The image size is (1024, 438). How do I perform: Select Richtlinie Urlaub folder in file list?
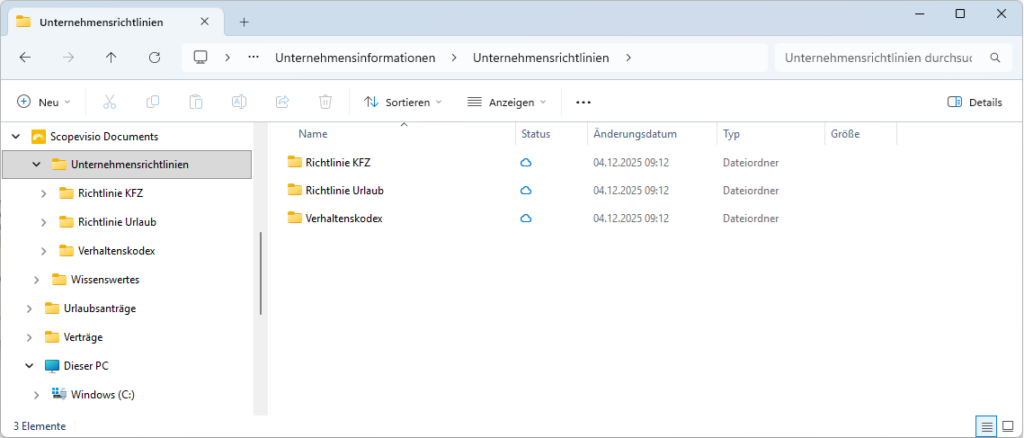tap(344, 191)
